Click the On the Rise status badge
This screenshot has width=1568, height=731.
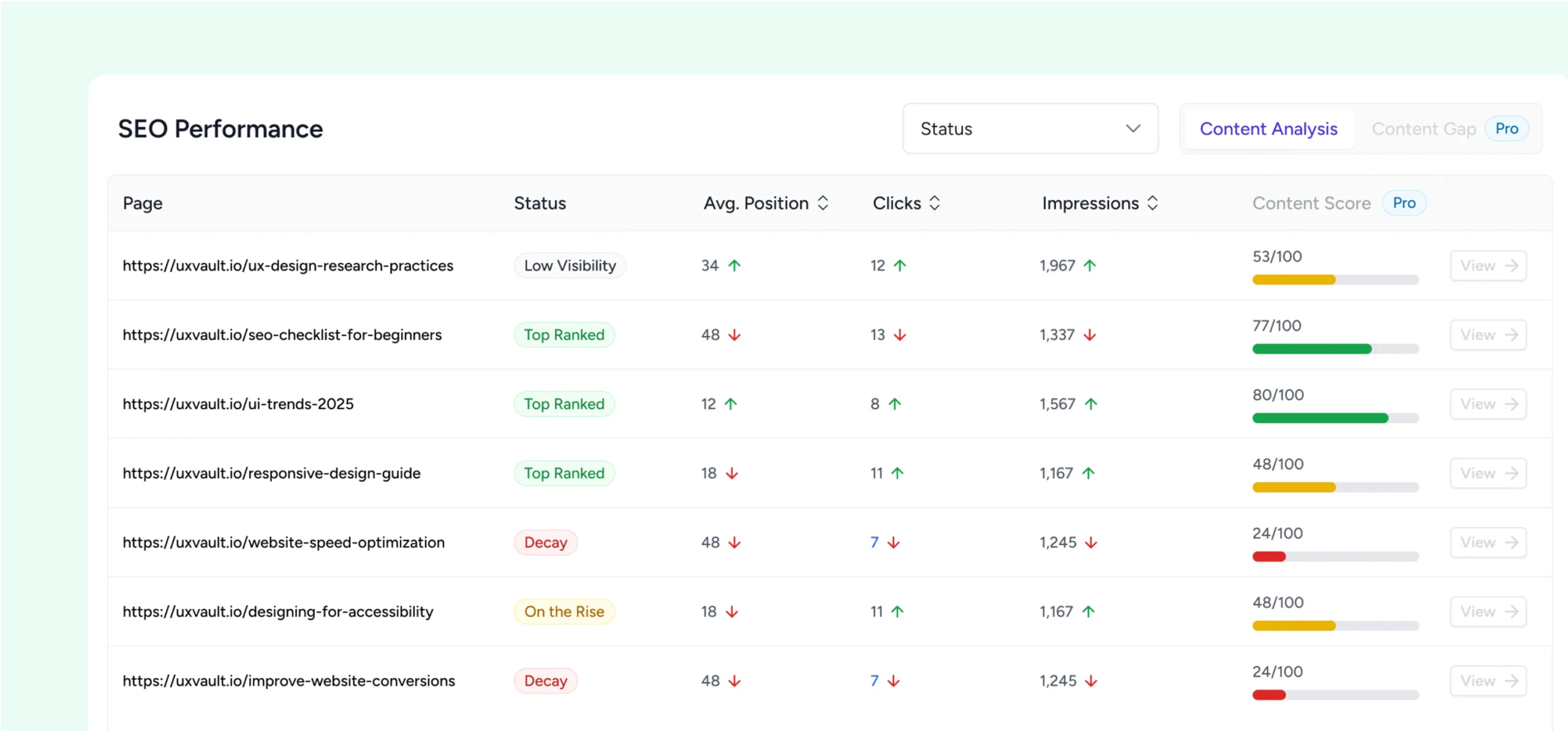click(563, 611)
